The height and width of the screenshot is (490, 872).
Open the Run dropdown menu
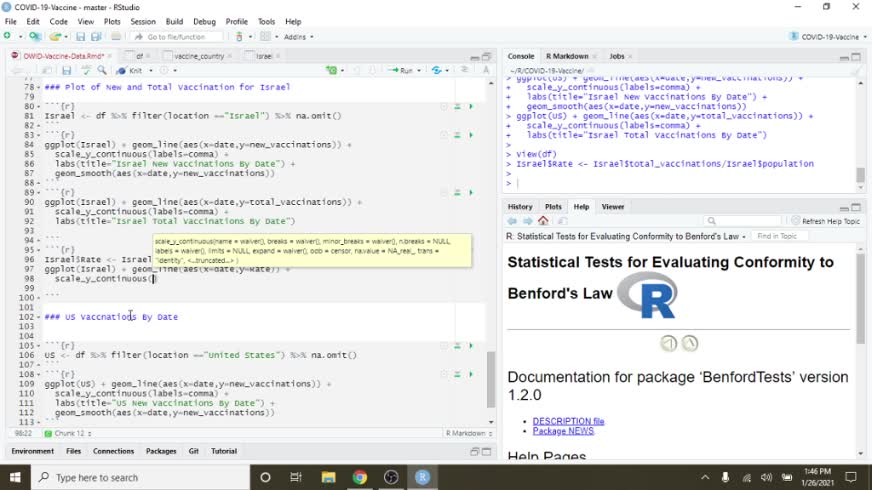420,71
